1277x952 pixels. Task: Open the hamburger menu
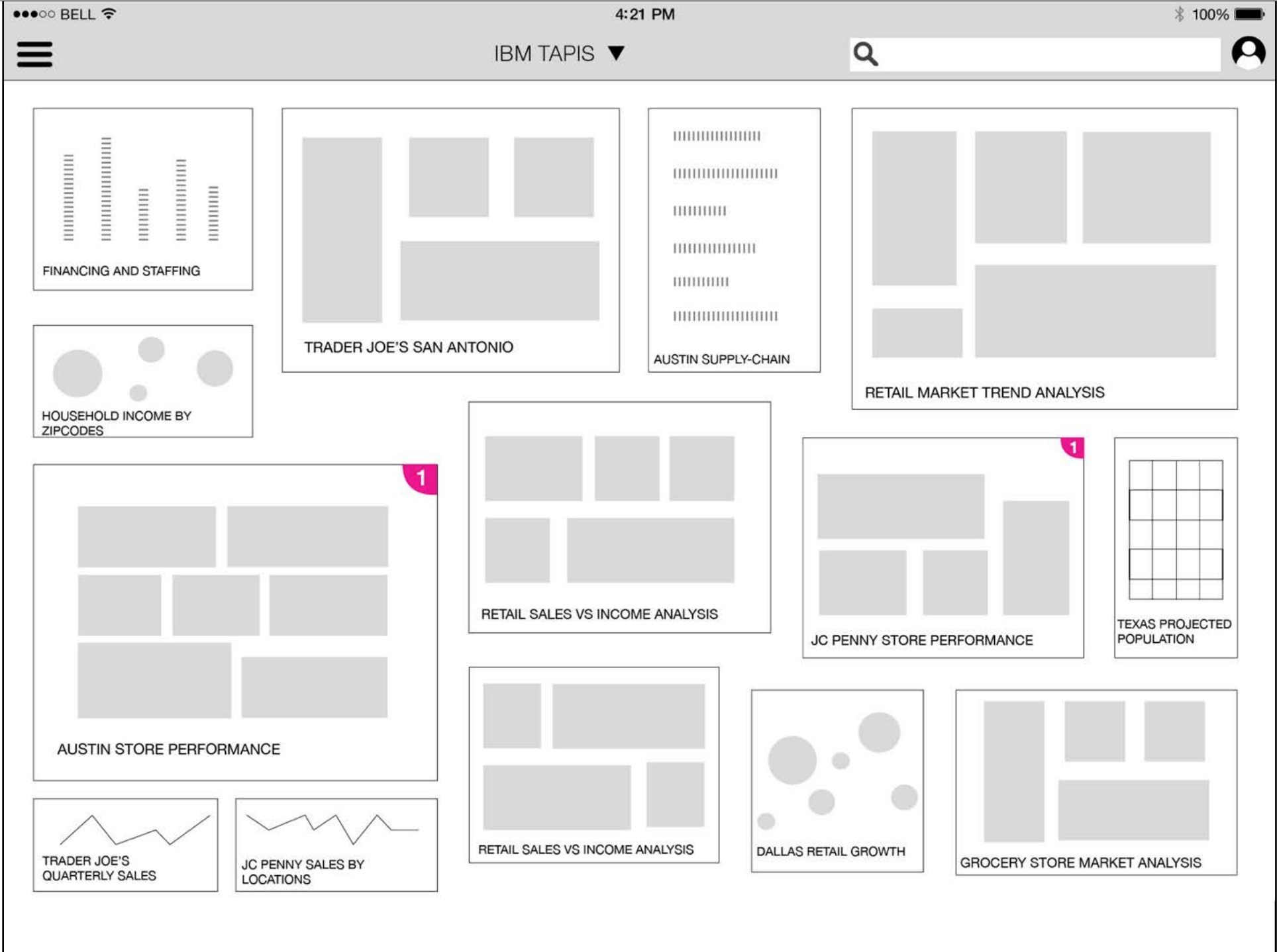34,54
